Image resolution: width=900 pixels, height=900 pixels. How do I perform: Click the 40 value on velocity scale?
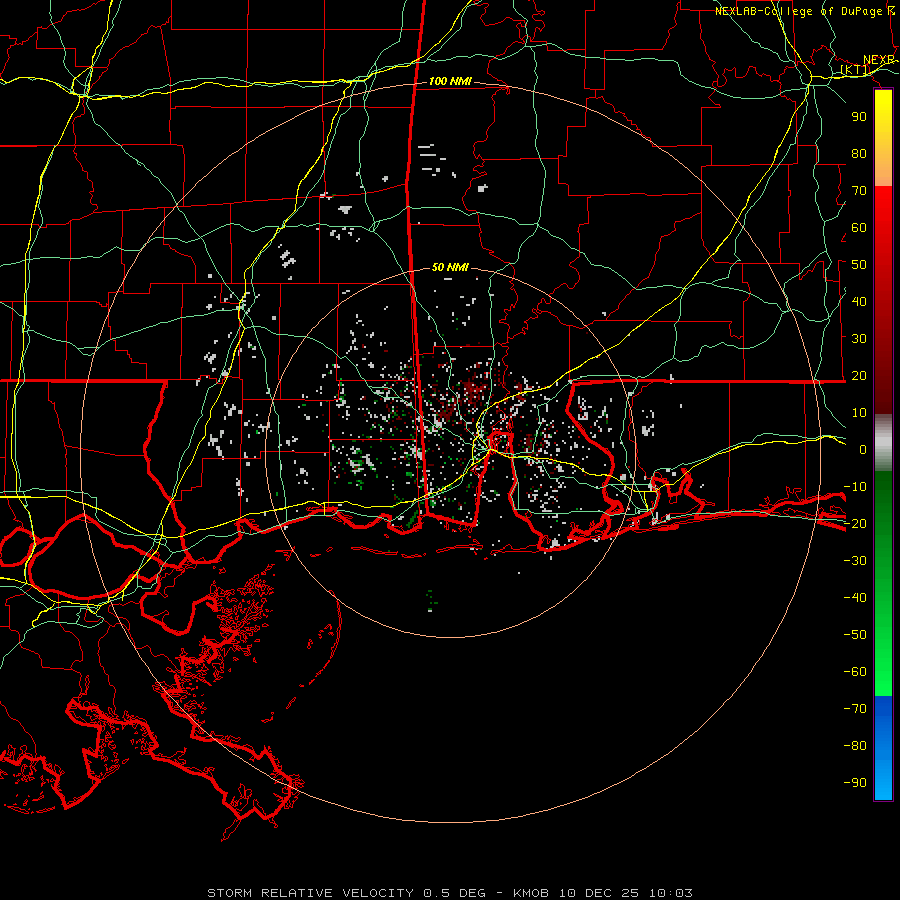click(859, 301)
